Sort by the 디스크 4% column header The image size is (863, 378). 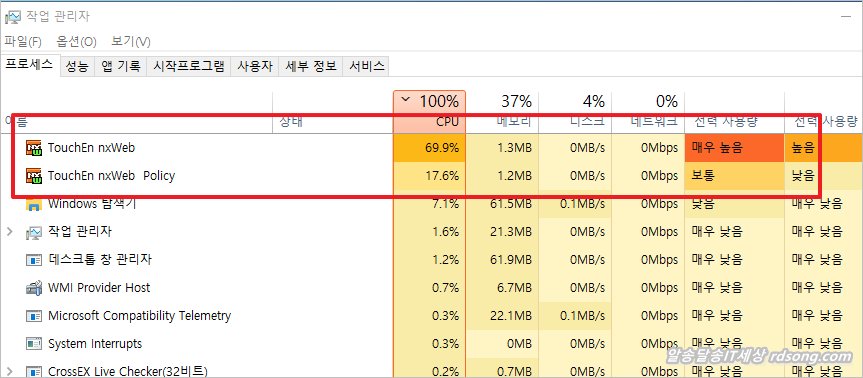575,112
